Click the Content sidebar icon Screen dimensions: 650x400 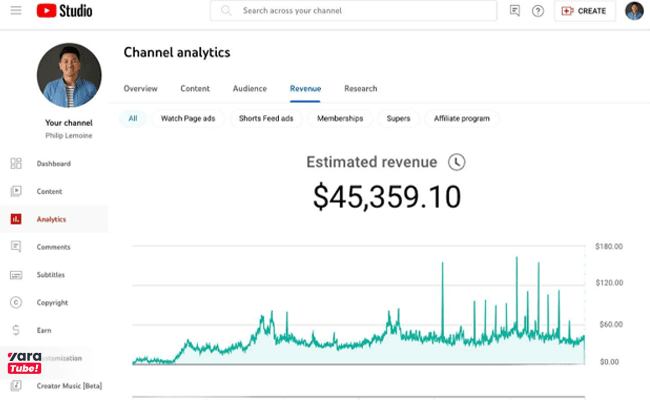(16, 191)
